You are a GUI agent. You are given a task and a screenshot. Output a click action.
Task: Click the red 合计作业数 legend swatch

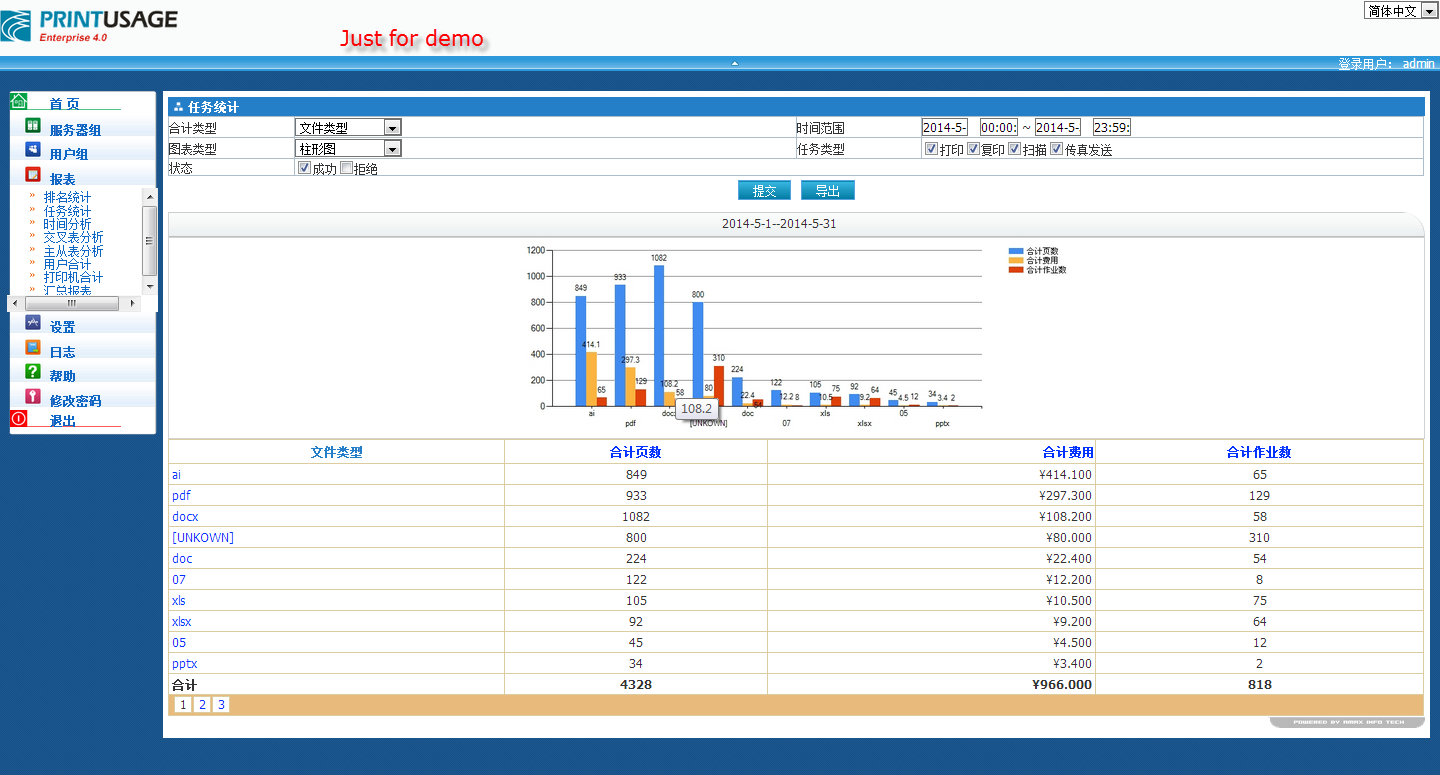click(1016, 270)
